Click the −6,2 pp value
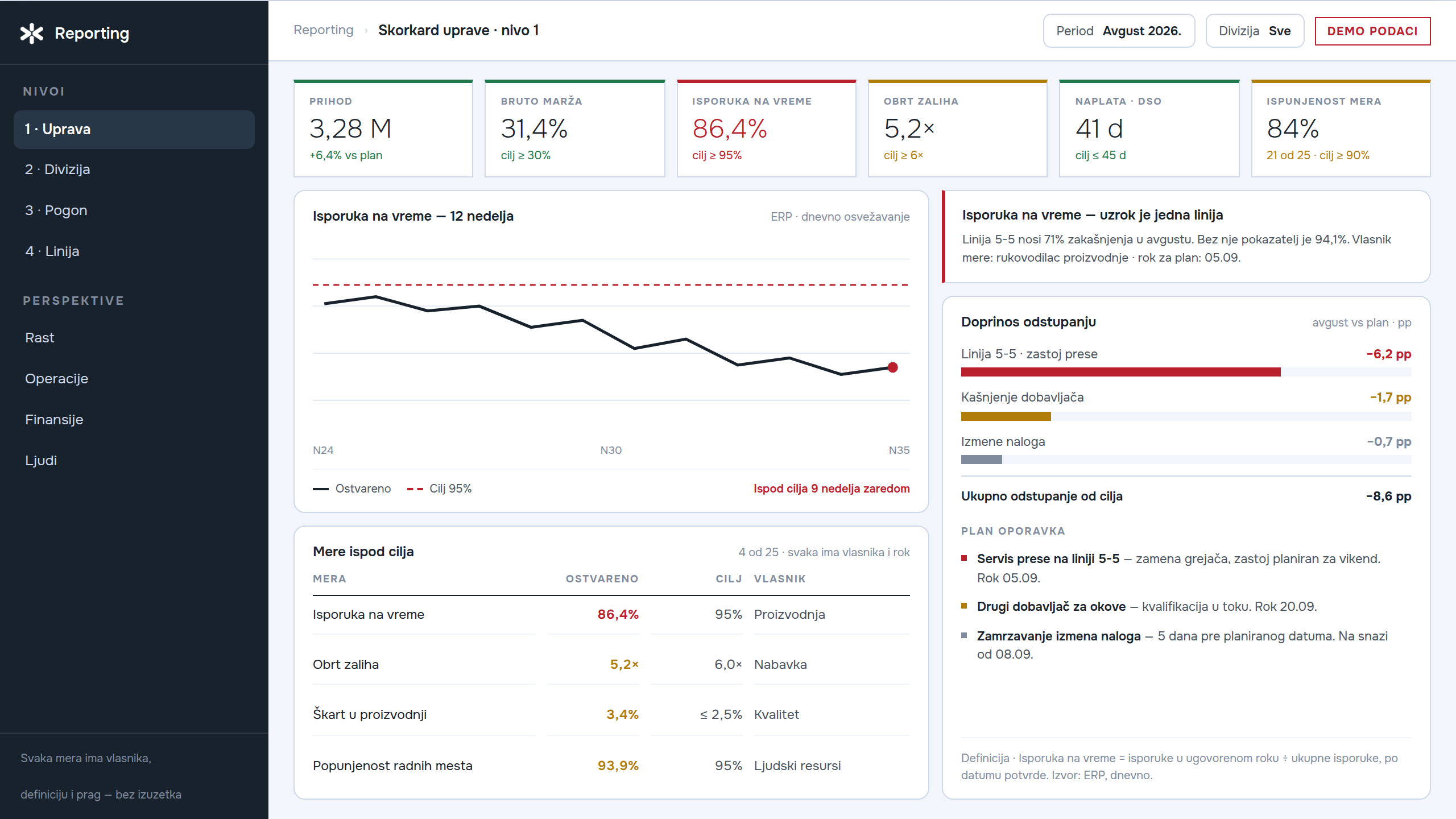Screen dimensions: 1456x819 1389,354
